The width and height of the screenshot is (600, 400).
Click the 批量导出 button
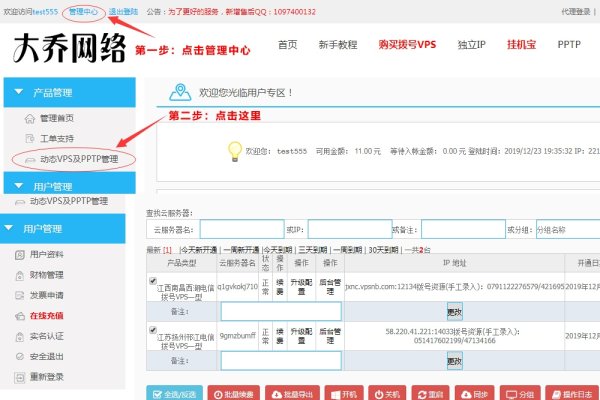[292, 393]
